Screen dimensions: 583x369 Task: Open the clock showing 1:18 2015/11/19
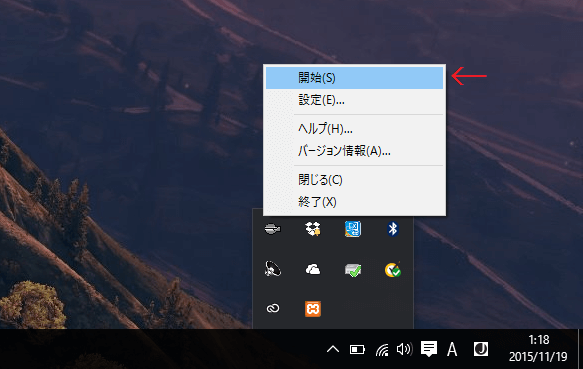[538, 349]
